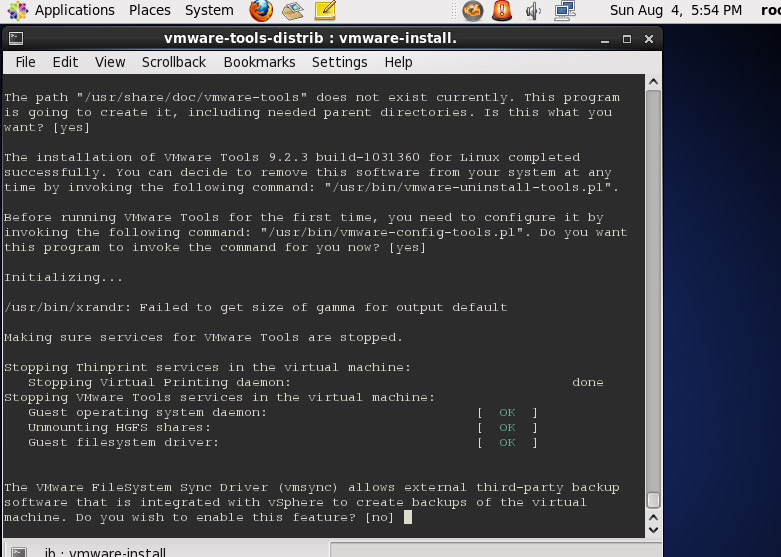Click the scrollbar up arrow near bottom
Image resolution: width=781 pixels, height=557 pixels.
pyautogui.click(x=653, y=518)
